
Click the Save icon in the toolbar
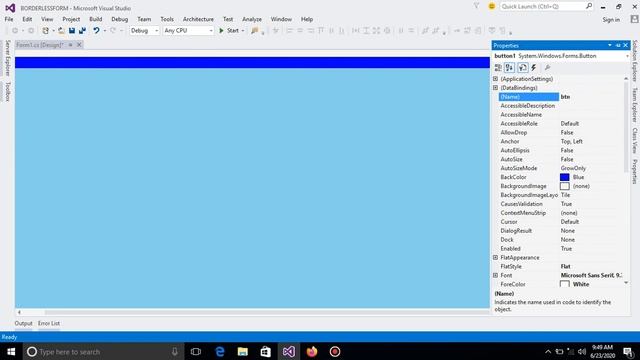[72, 31]
